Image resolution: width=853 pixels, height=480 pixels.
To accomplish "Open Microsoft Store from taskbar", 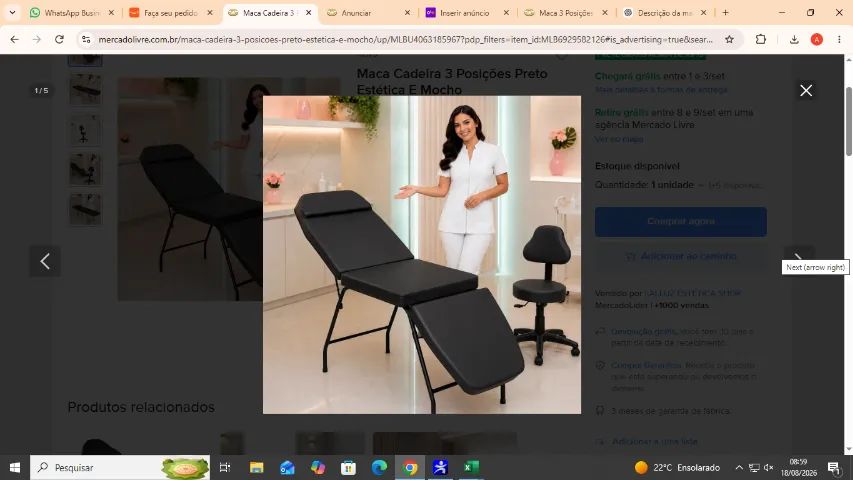I will [x=348, y=467].
